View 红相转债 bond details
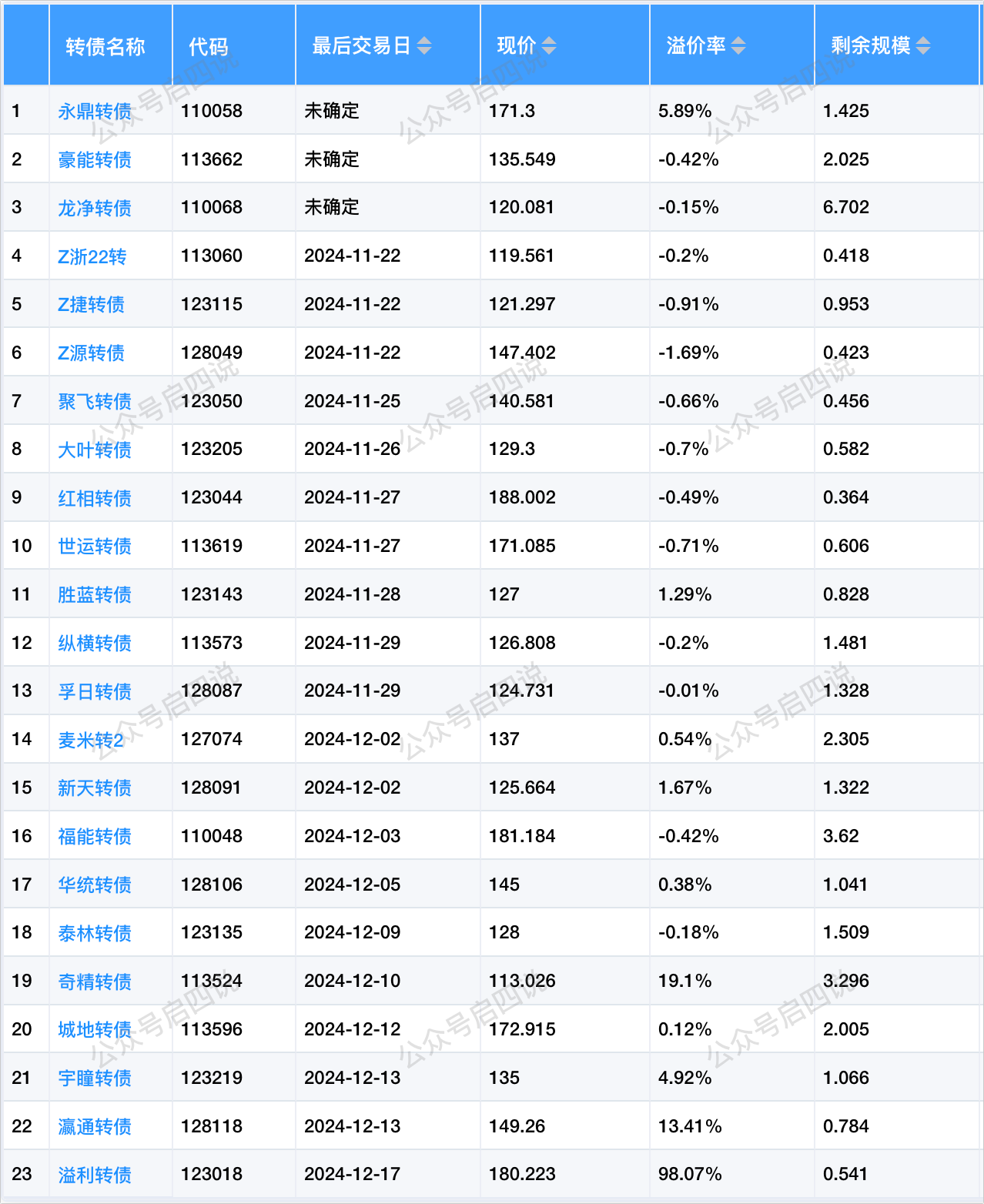984x1204 pixels. (x=95, y=498)
